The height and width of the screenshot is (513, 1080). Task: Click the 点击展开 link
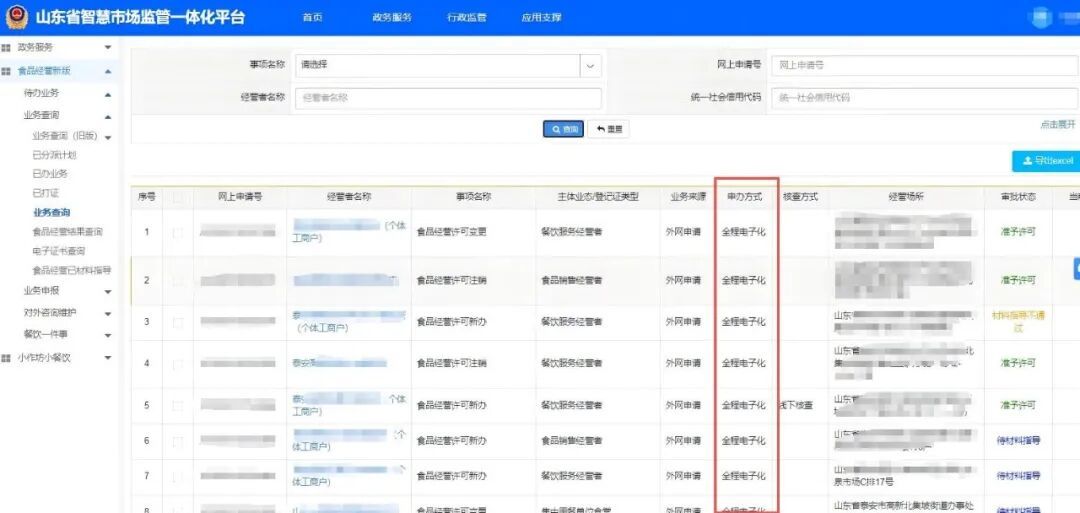point(1057,125)
